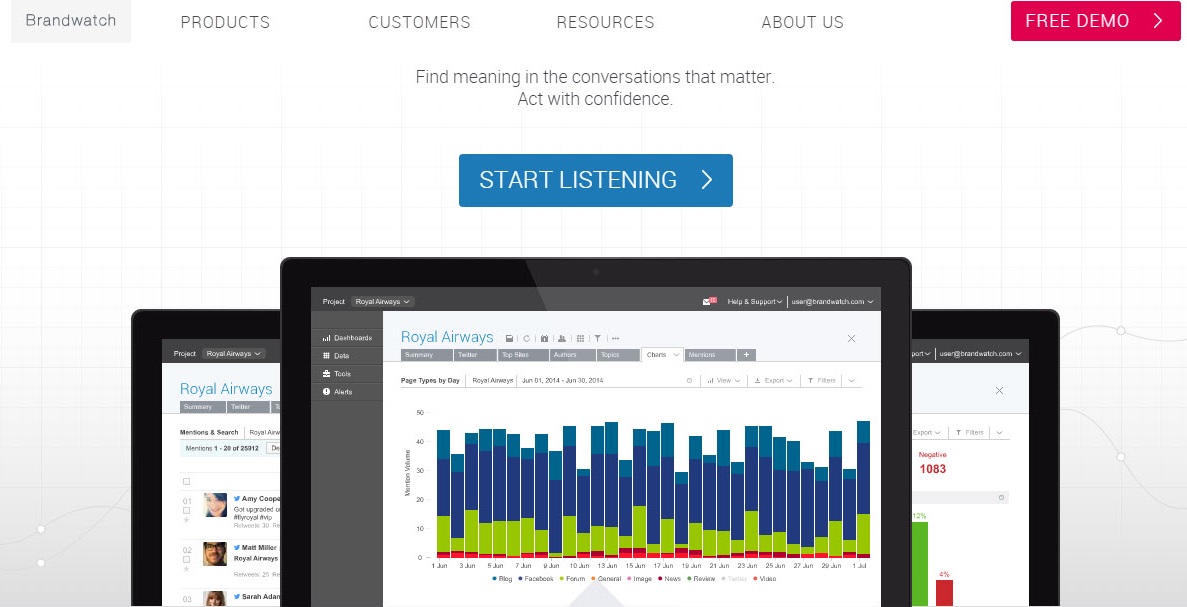Image resolution: width=1187 pixels, height=607 pixels.
Task: Expand Royal Airways project dropdown on left screen
Action: pyautogui.click(x=234, y=353)
